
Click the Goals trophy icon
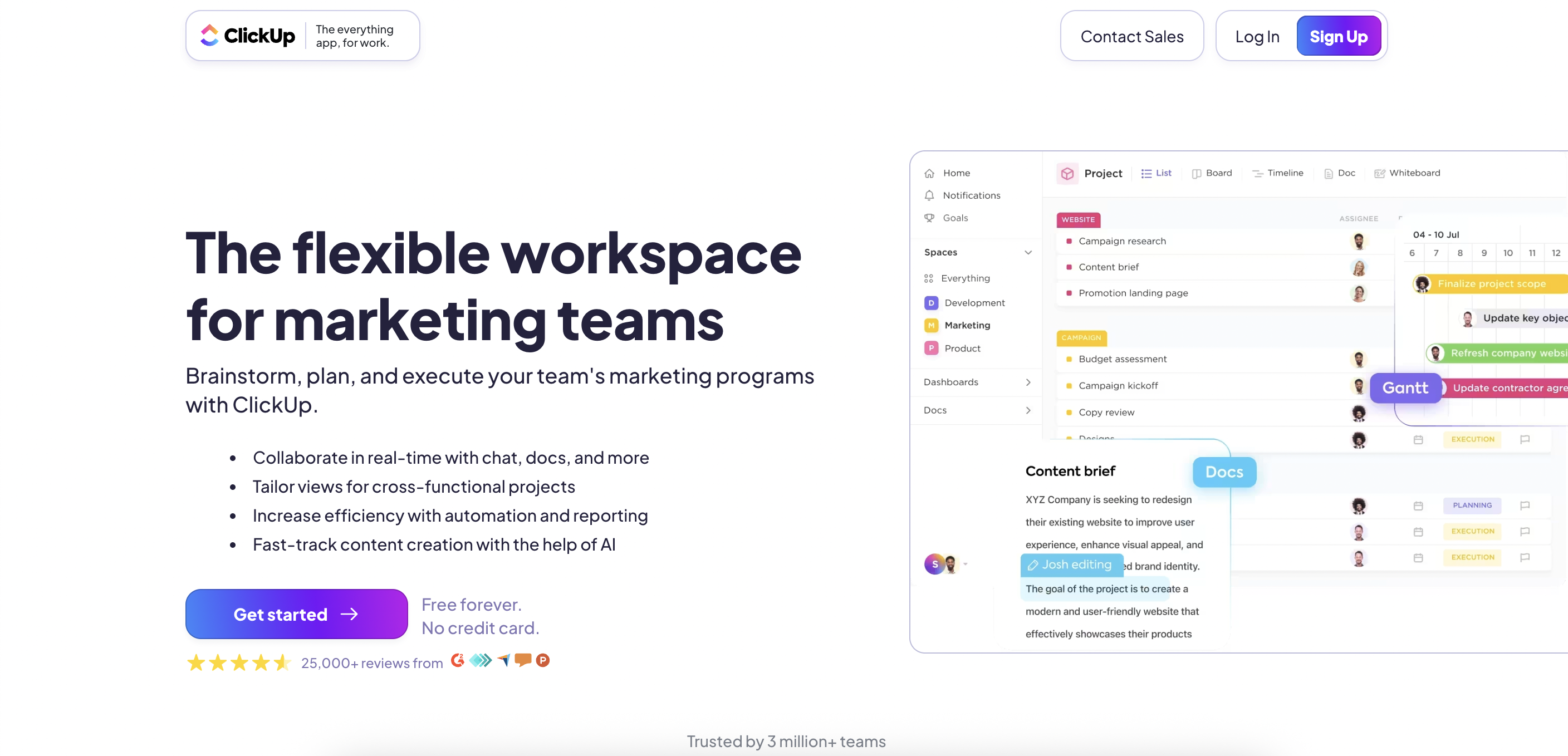[x=929, y=218]
